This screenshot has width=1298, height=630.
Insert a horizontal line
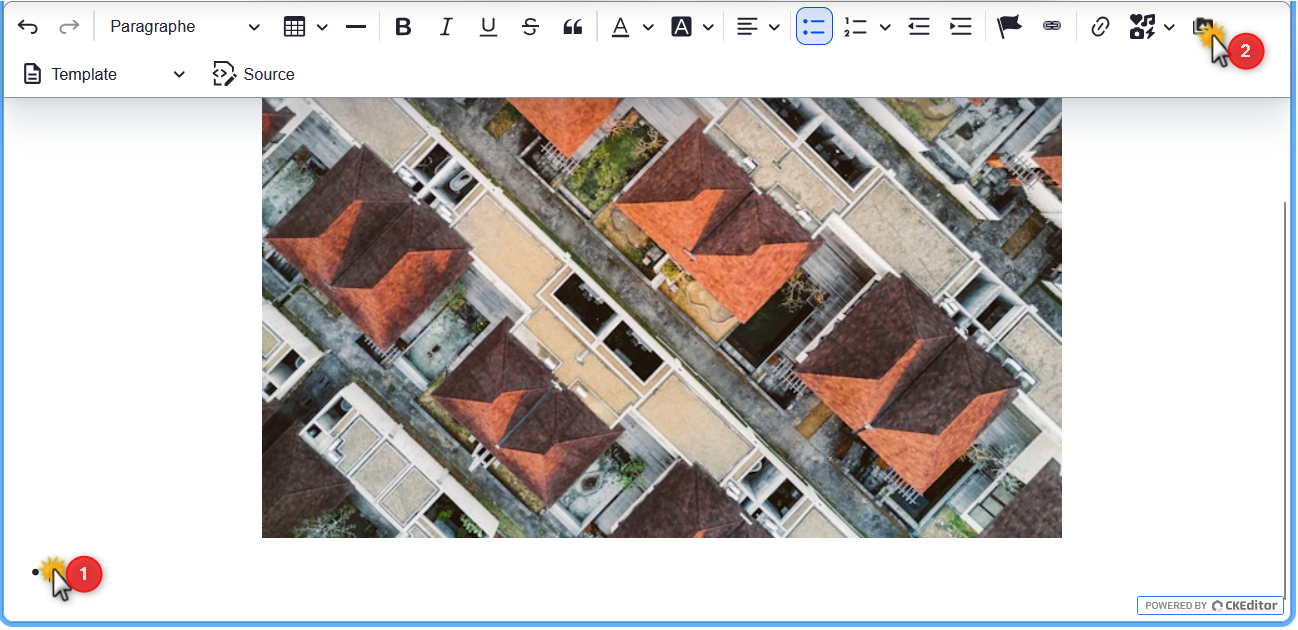(x=356, y=27)
